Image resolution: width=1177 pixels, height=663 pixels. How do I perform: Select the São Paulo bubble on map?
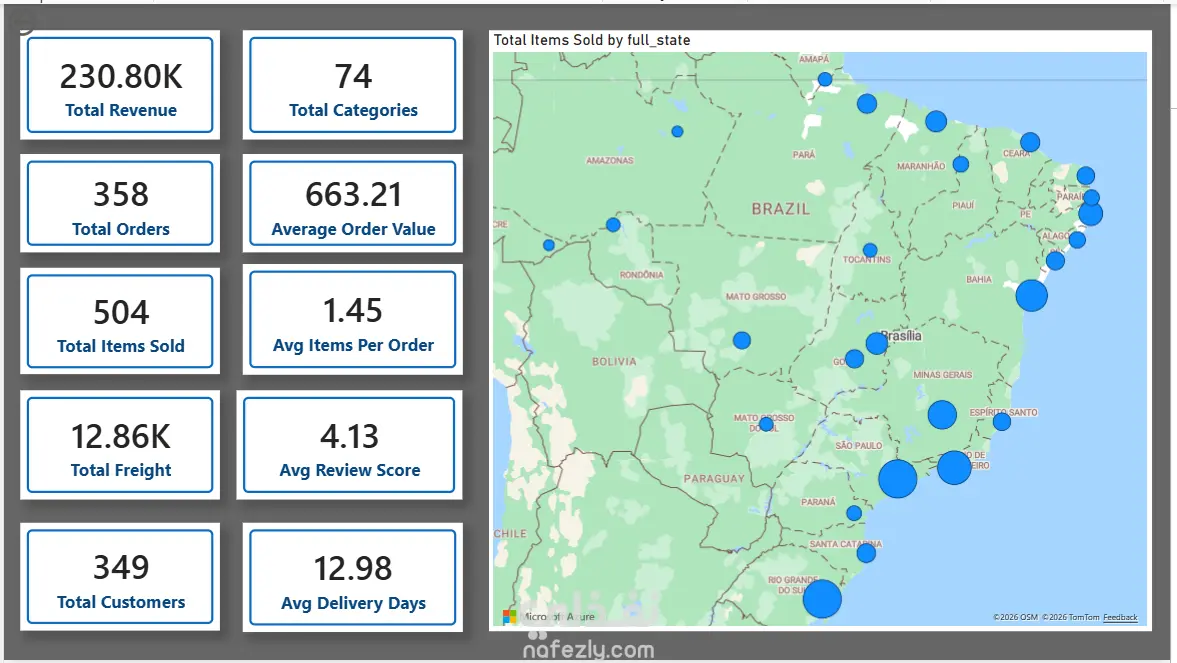(x=898, y=478)
